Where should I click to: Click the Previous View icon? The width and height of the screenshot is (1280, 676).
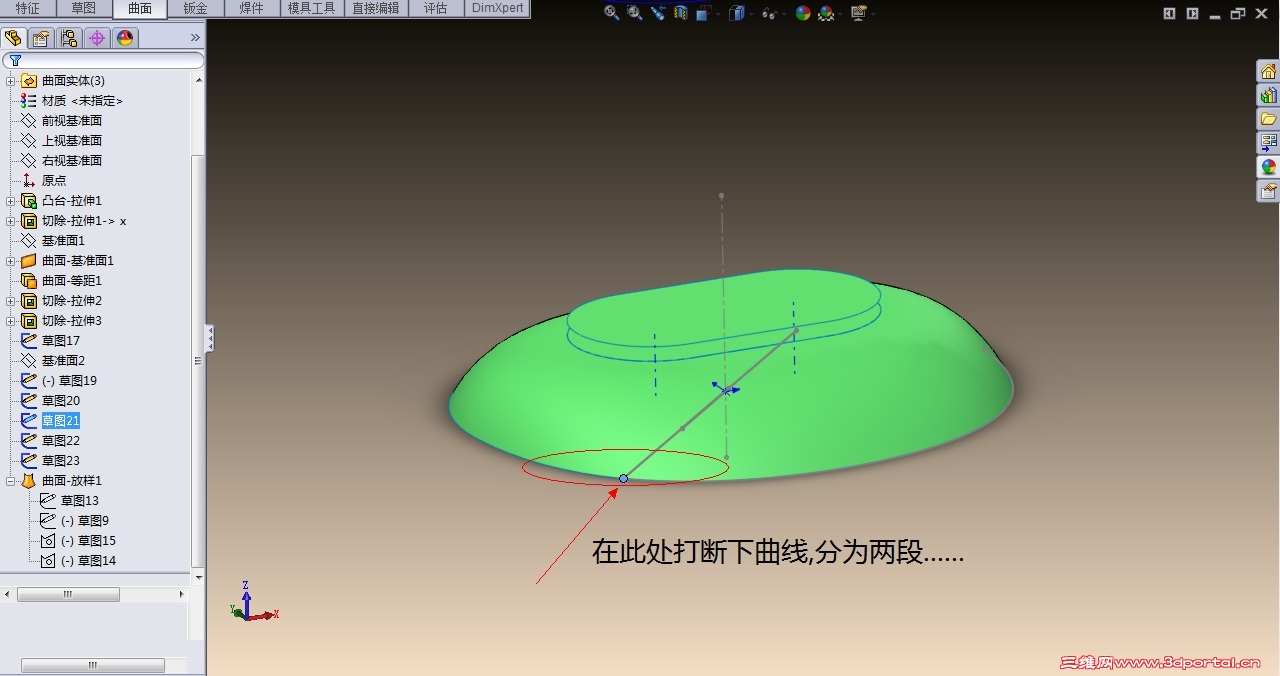(658, 13)
